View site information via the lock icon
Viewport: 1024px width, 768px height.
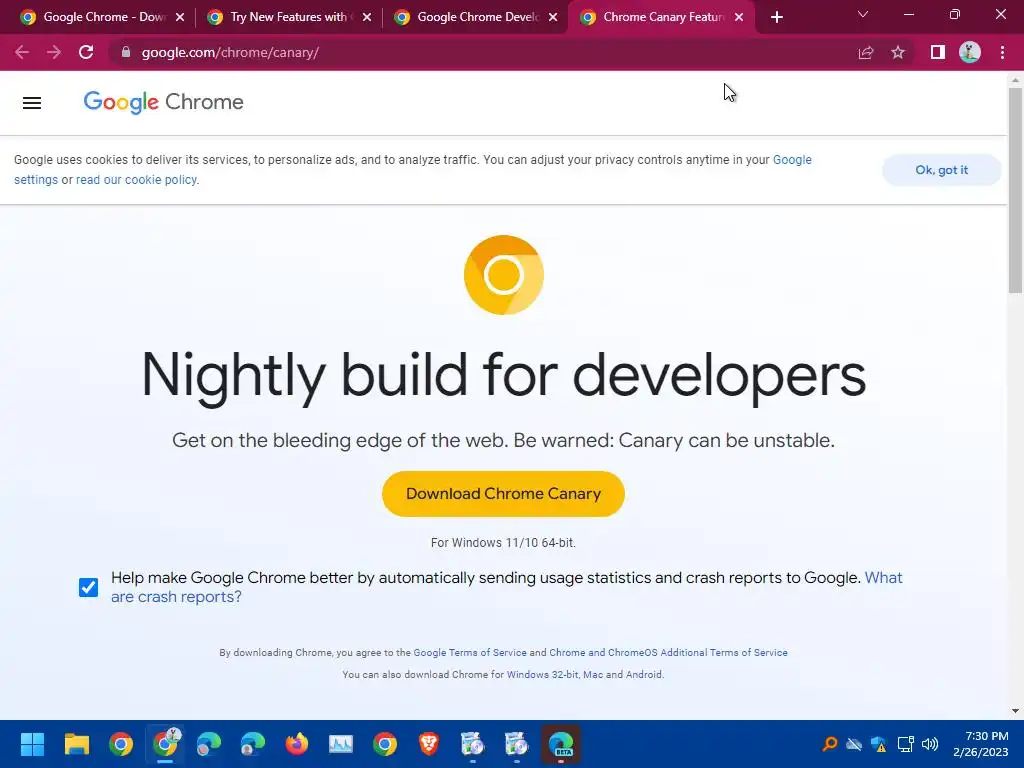[125, 52]
